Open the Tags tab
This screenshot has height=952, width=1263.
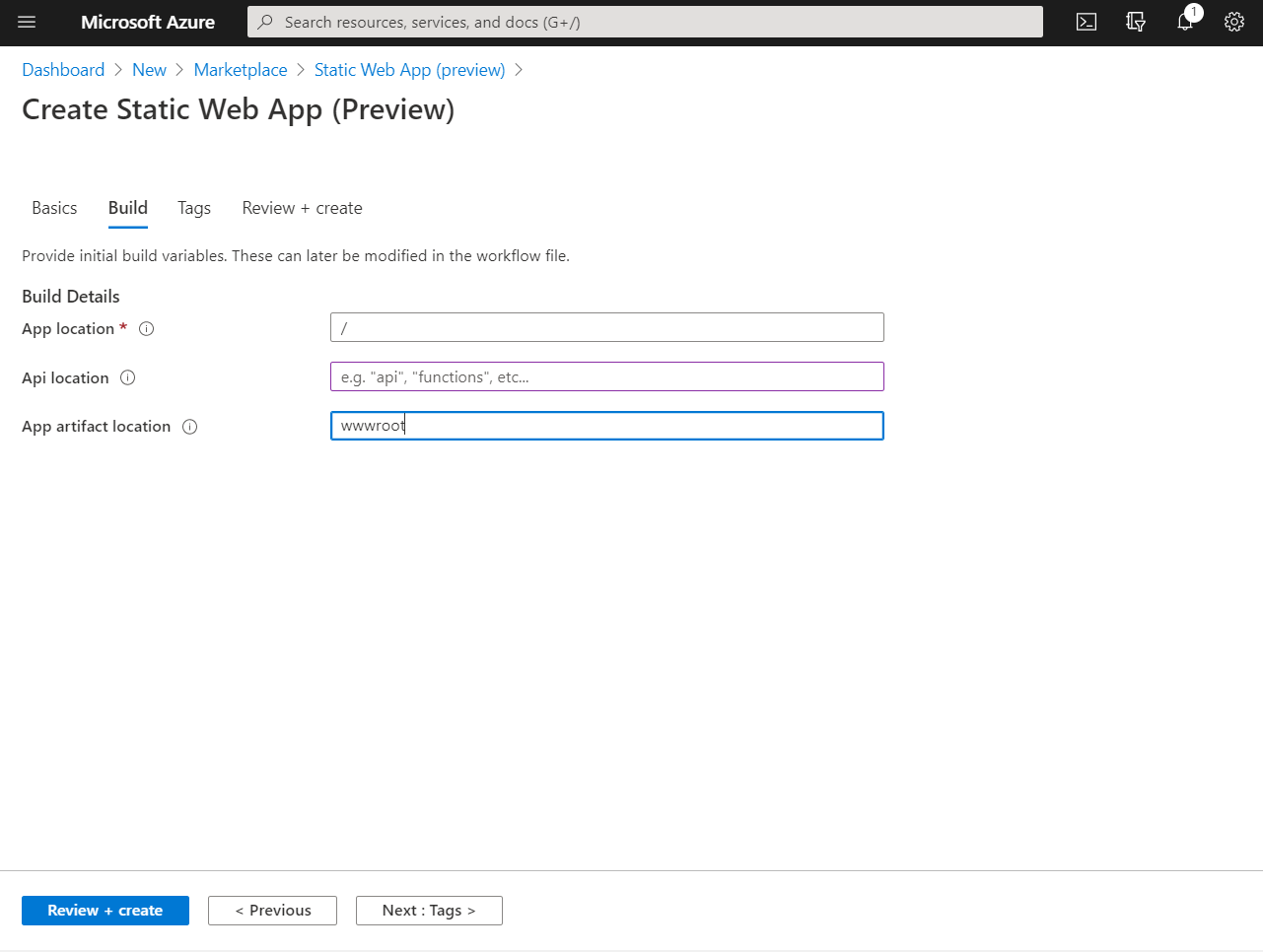point(194,208)
